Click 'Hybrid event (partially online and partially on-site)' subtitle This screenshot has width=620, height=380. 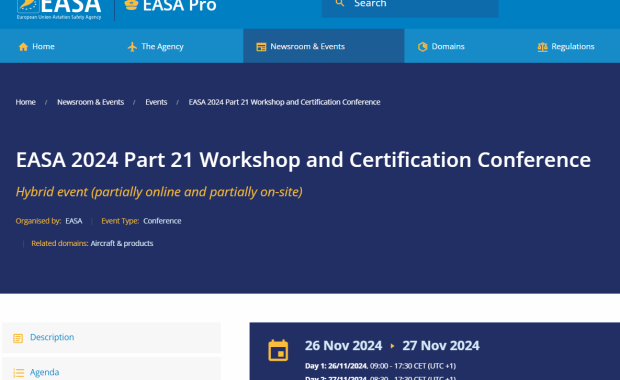click(159, 192)
